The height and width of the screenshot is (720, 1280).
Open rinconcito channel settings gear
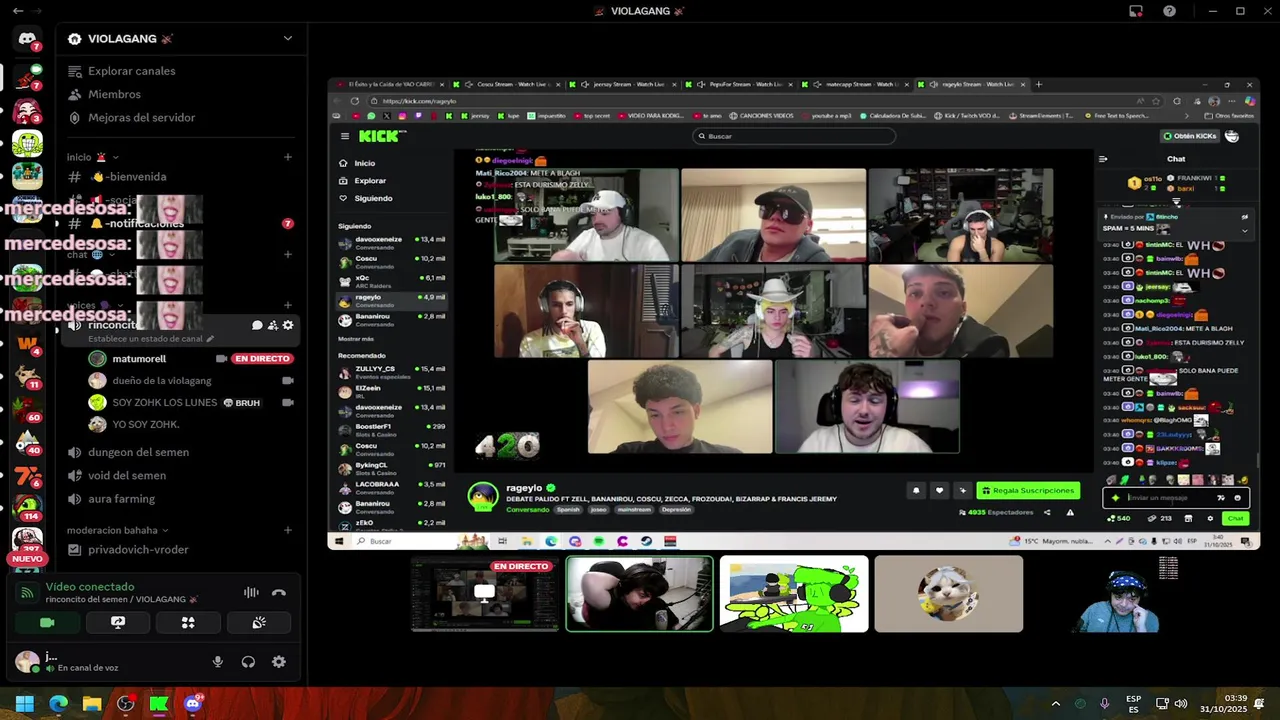(288, 325)
